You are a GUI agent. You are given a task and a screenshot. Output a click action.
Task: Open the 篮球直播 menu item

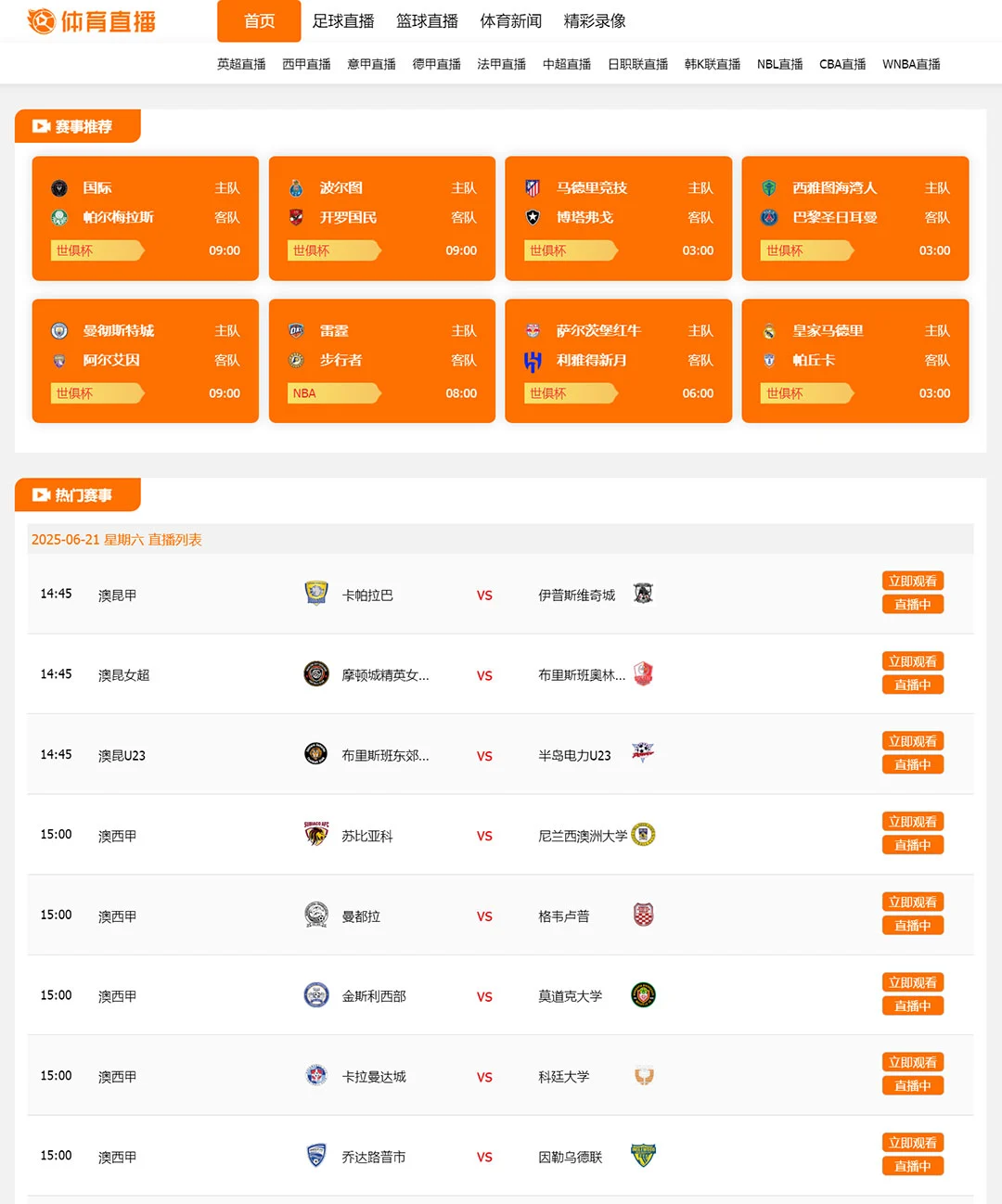[427, 21]
